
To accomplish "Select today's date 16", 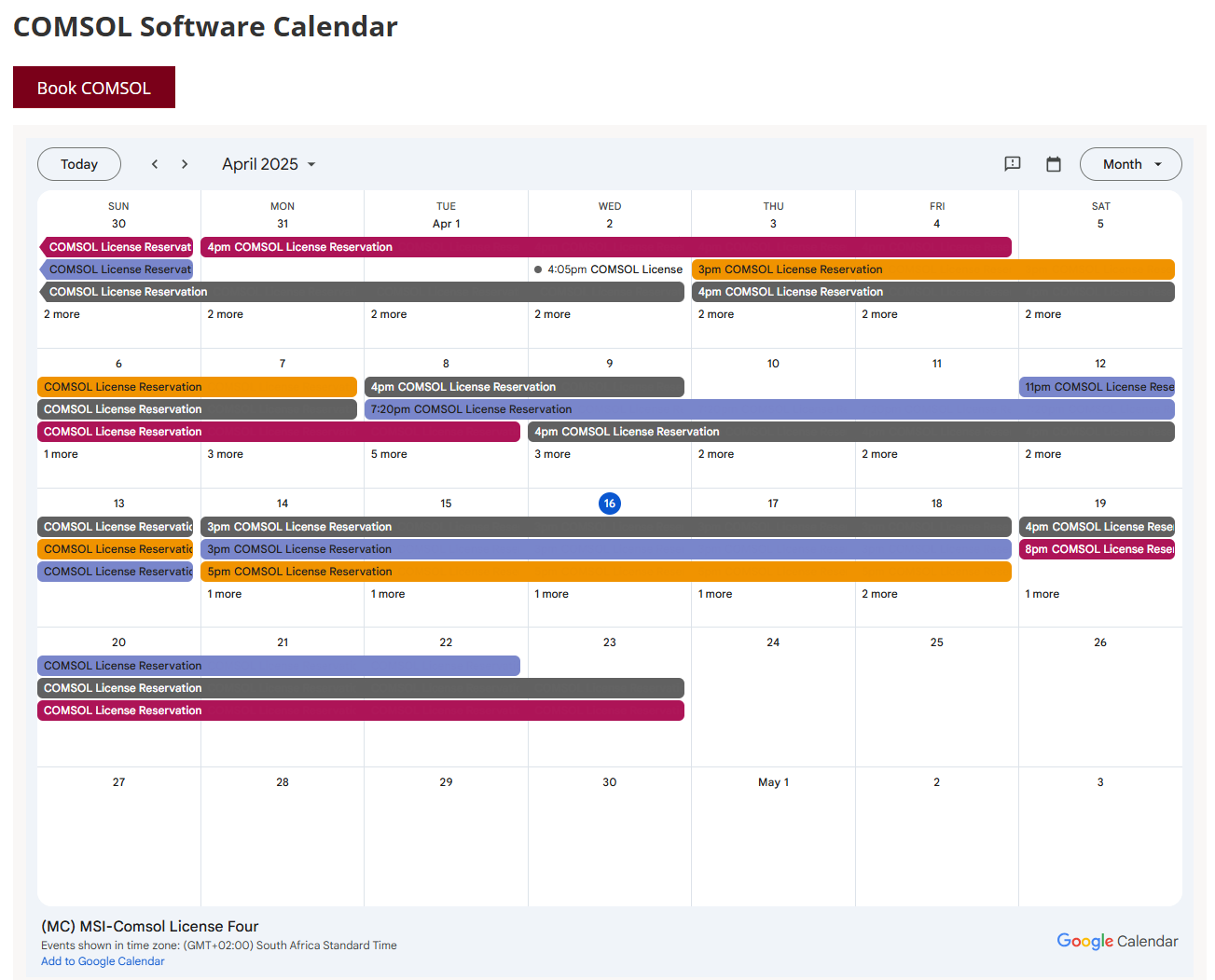I will [609, 504].
